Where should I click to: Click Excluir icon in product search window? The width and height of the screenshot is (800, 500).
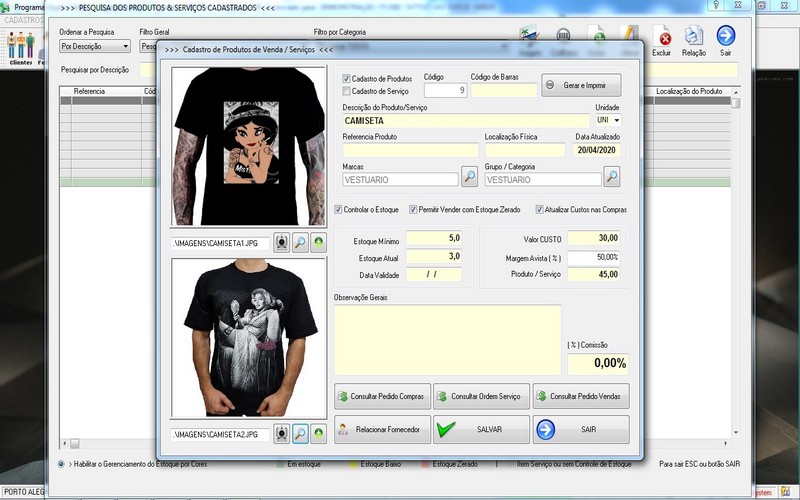(662, 41)
